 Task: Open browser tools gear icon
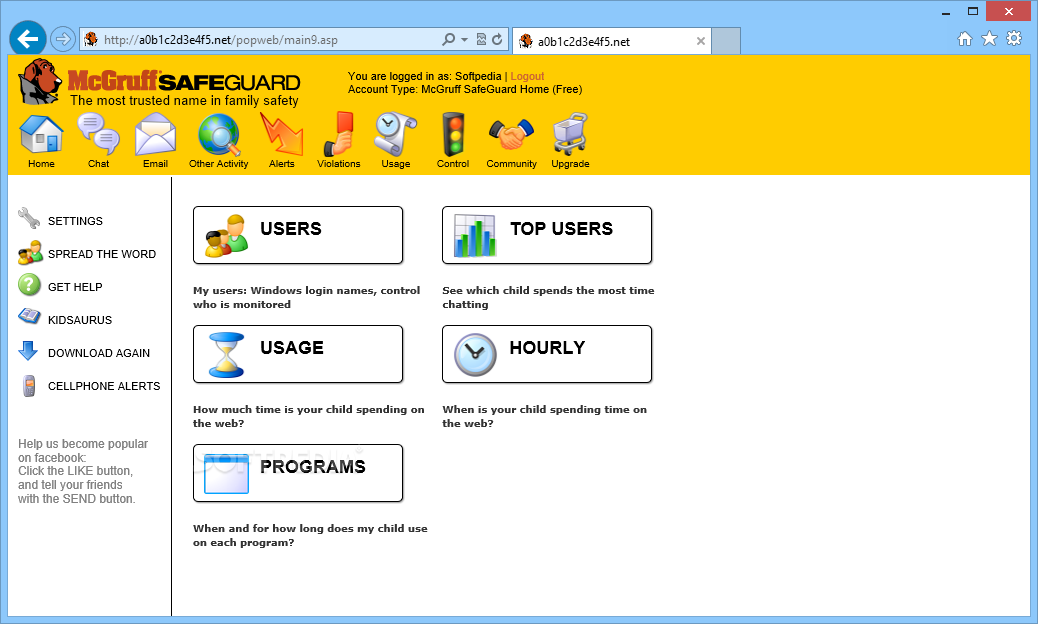point(1014,38)
